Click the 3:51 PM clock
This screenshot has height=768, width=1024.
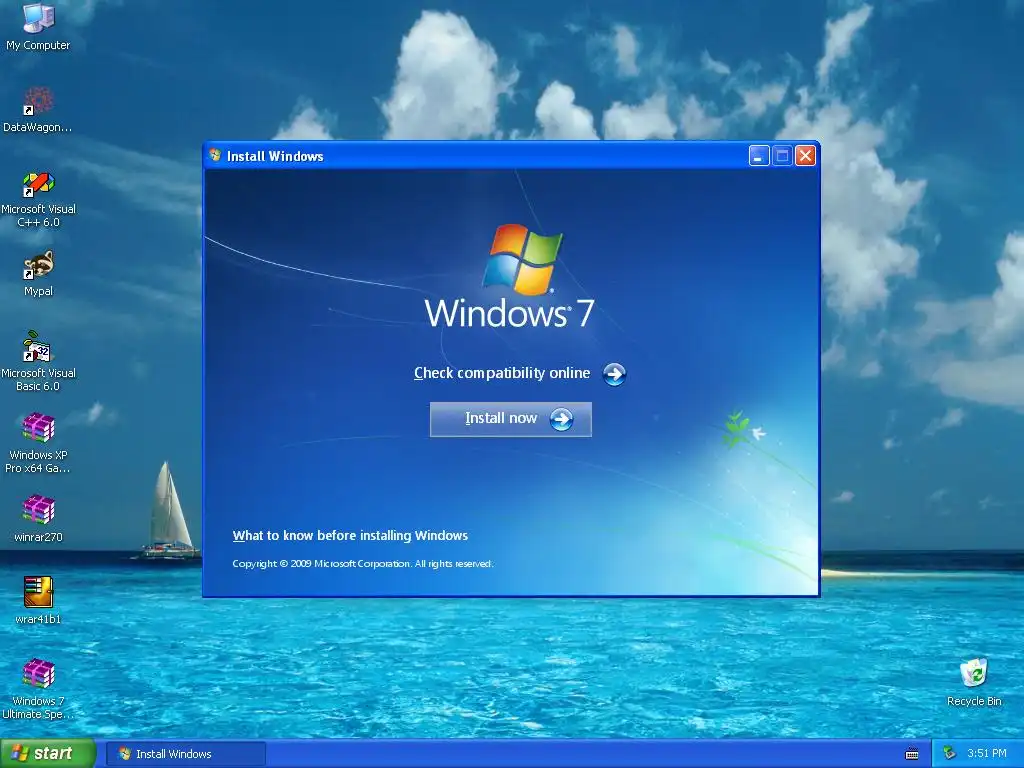click(x=987, y=754)
